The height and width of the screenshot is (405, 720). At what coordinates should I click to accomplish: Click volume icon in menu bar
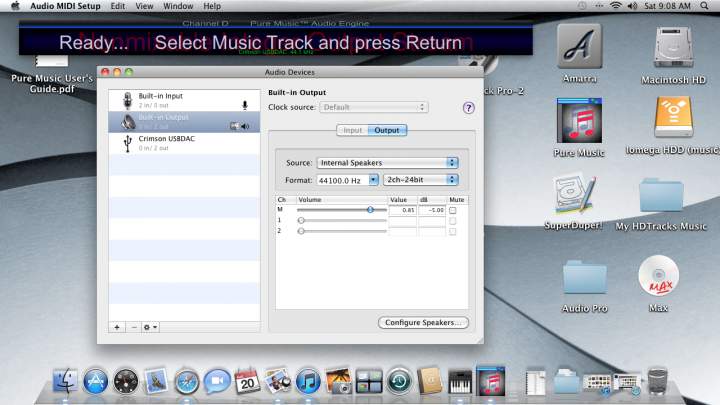(x=632, y=6)
